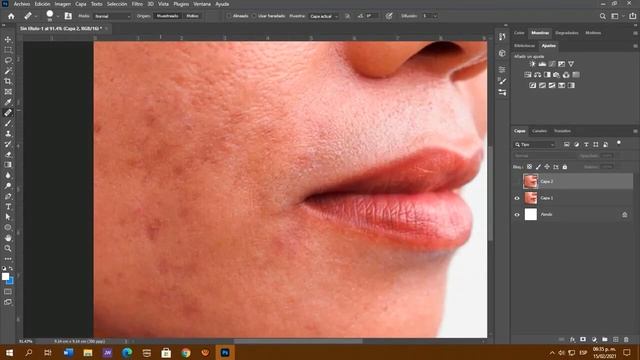The image size is (640, 360).
Task: Select the Pen tool
Action: (x=8, y=196)
